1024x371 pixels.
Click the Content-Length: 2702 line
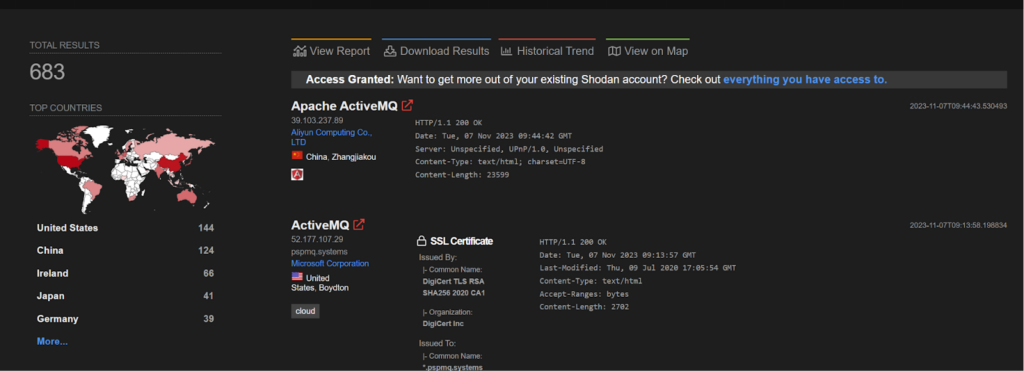coord(584,307)
